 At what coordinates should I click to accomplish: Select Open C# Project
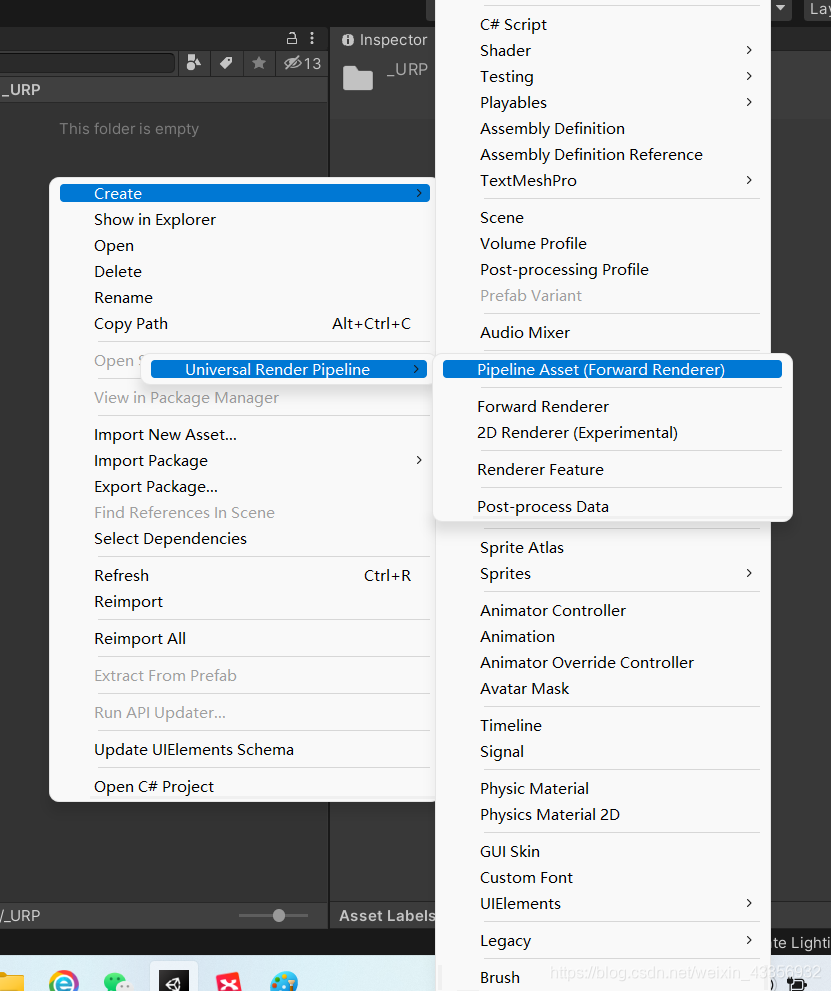pyautogui.click(x=245, y=786)
